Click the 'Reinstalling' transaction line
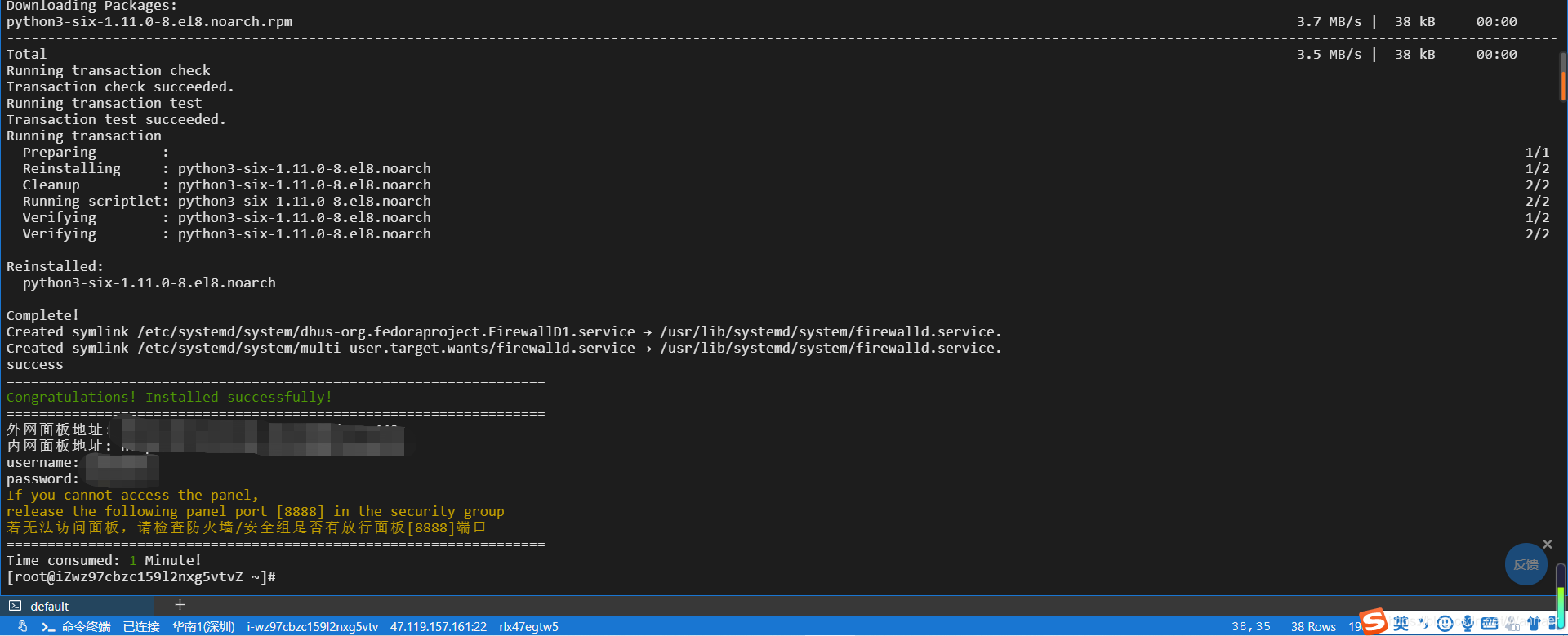The width and height of the screenshot is (1568, 636). (x=226, y=168)
